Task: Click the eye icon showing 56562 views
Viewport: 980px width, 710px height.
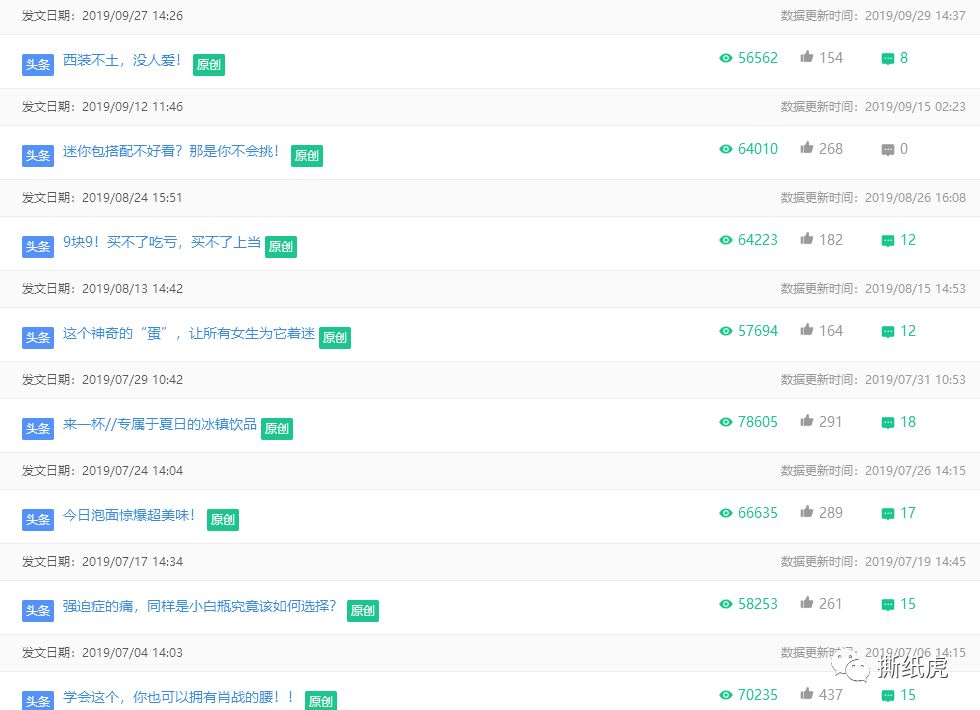Action: pos(725,58)
